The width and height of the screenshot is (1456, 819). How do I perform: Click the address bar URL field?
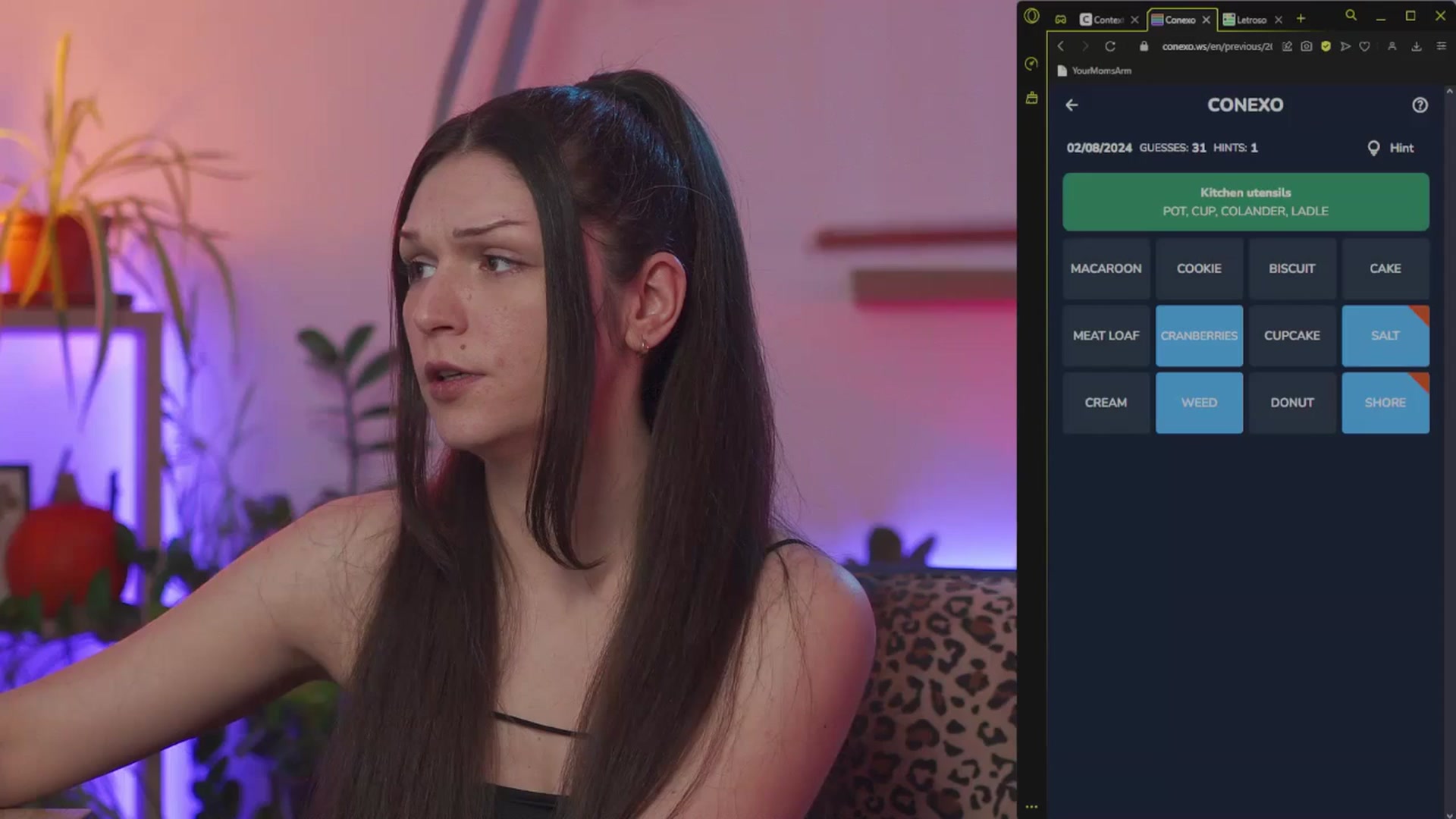pos(1217,46)
